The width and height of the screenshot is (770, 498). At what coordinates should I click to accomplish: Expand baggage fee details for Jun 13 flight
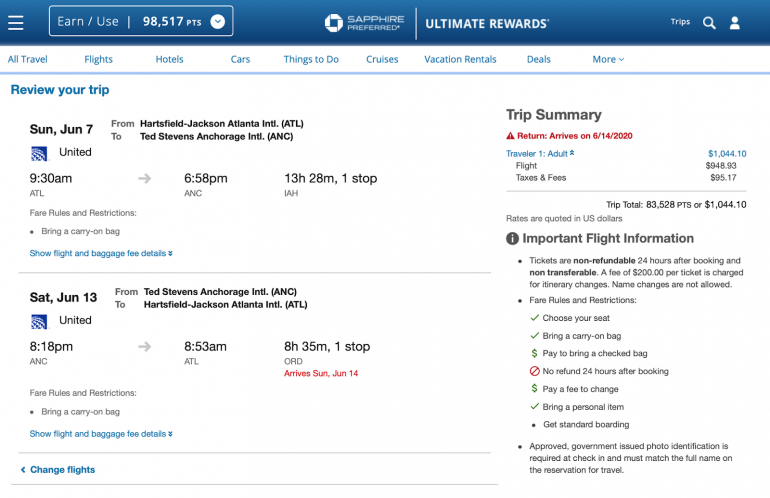pos(101,434)
